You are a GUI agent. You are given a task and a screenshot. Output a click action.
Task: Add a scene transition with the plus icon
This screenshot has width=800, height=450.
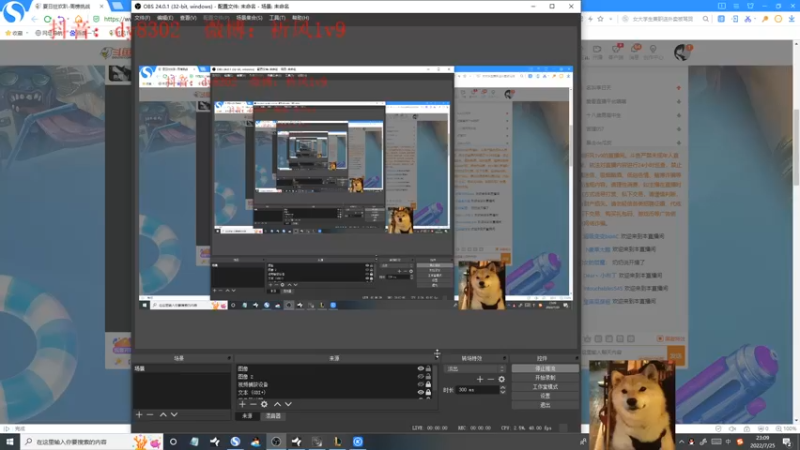(x=480, y=379)
